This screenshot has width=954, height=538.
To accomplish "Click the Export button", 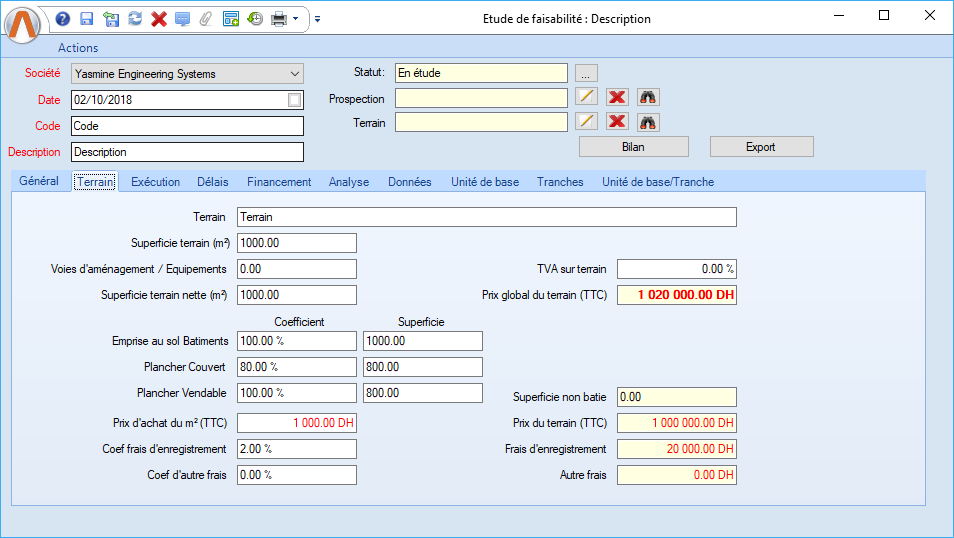I will (x=761, y=147).
